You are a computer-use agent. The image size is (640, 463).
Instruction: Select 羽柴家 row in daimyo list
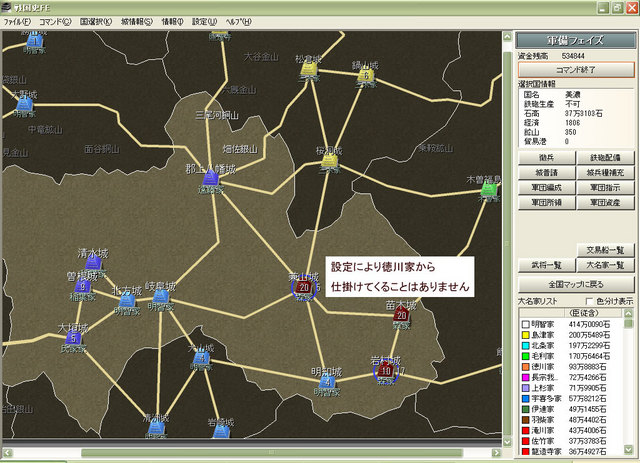[x=571, y=420]
